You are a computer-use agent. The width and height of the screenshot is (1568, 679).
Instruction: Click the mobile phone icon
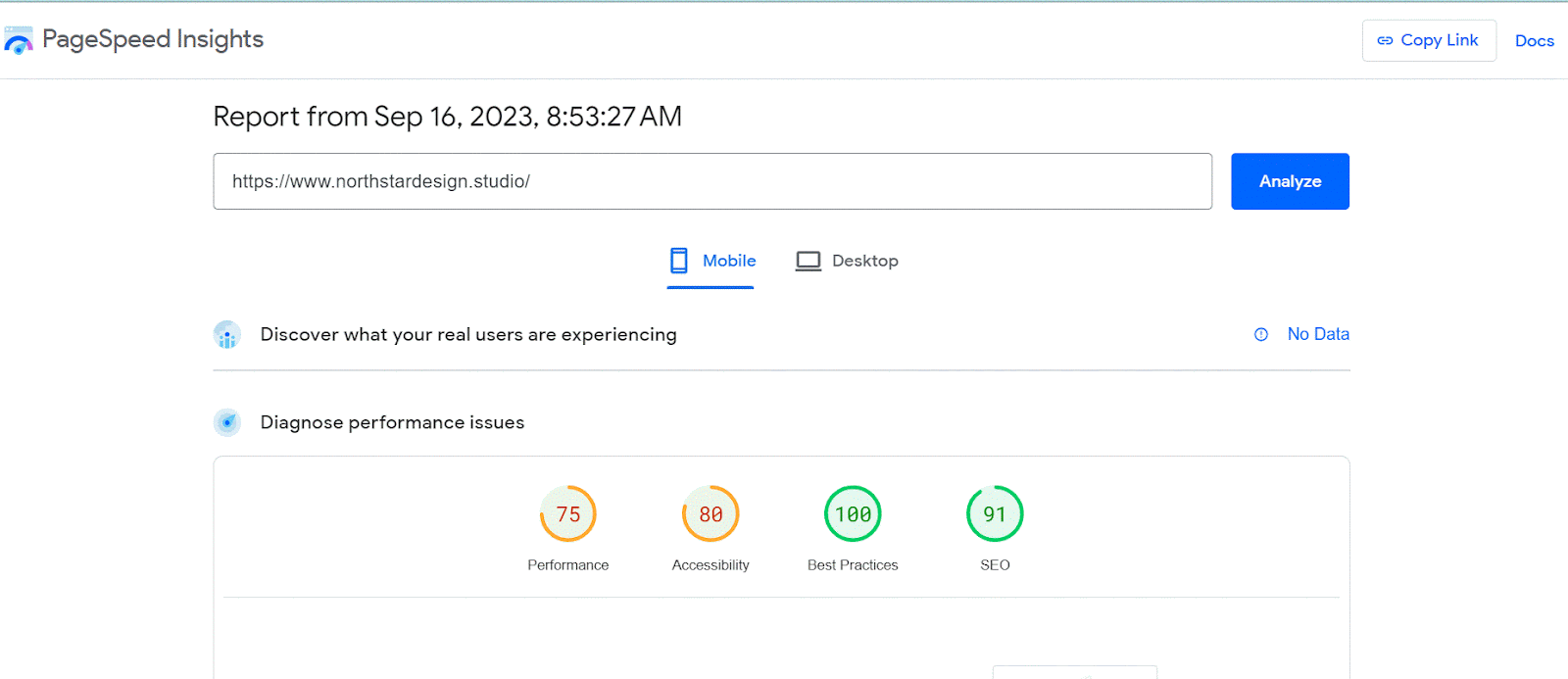pos(679,261)
